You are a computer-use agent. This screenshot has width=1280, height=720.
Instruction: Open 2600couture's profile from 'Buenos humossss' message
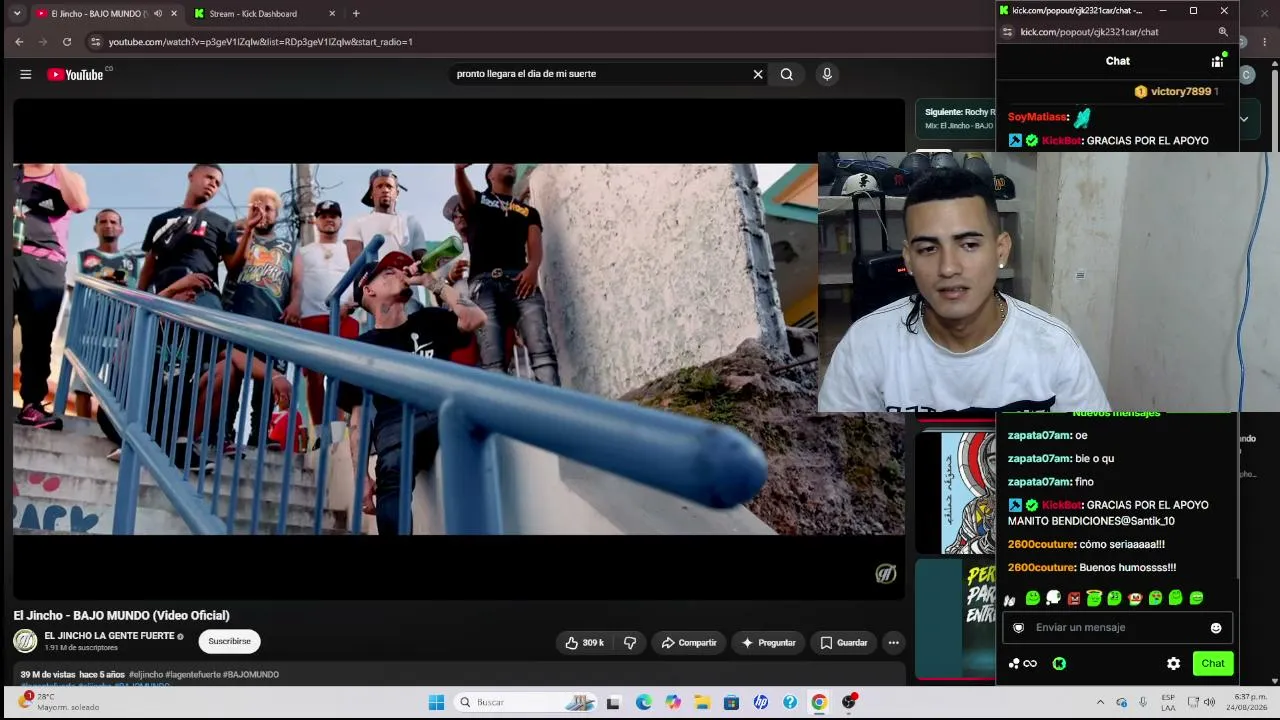(1041, 568)
